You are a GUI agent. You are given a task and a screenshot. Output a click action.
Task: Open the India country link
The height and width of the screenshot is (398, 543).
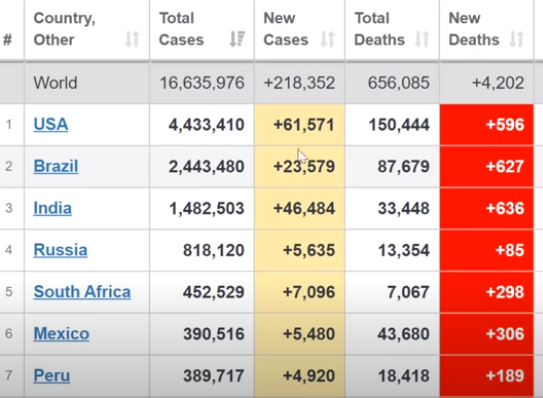pos(53,208)
